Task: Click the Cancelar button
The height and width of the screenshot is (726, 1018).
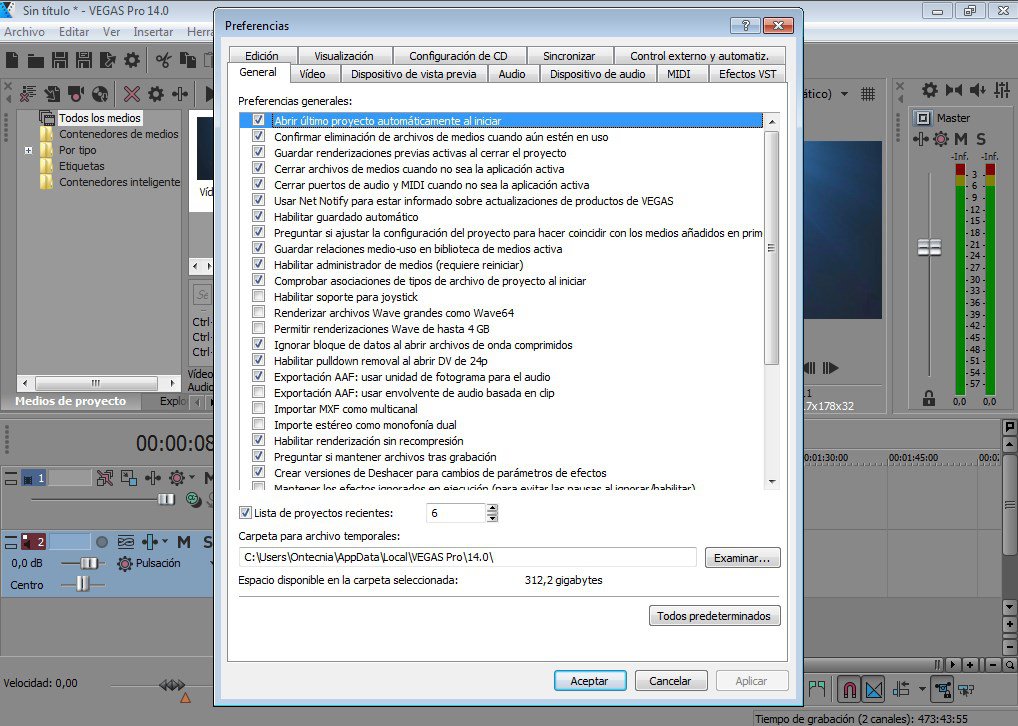Action: point(670,681)
